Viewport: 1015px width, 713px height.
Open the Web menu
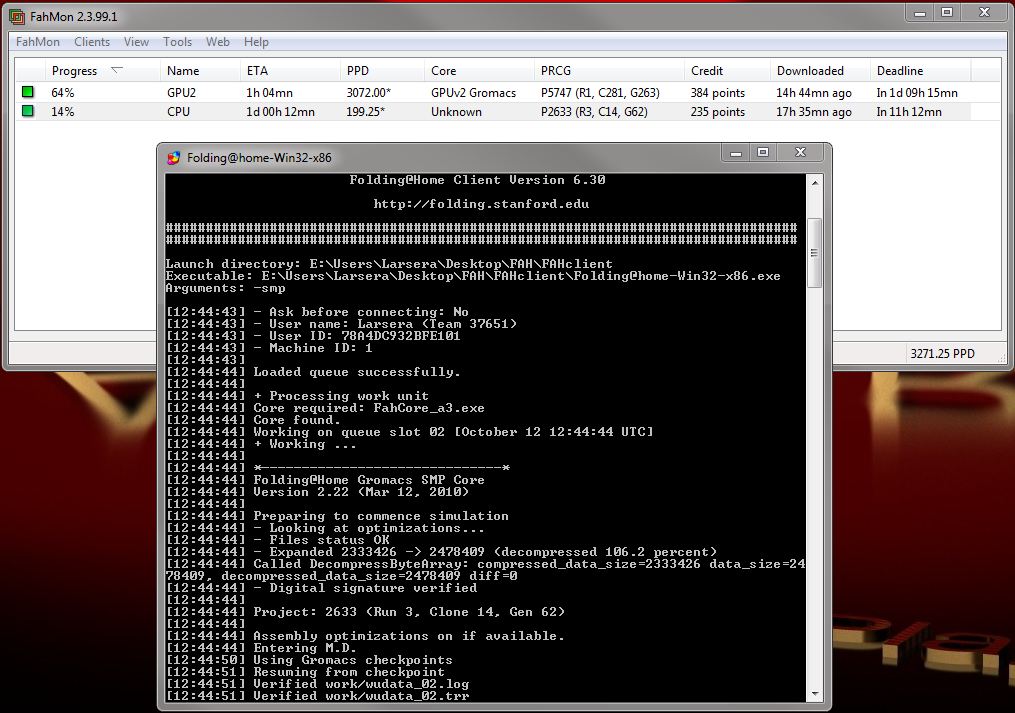(x=218, y=41)
